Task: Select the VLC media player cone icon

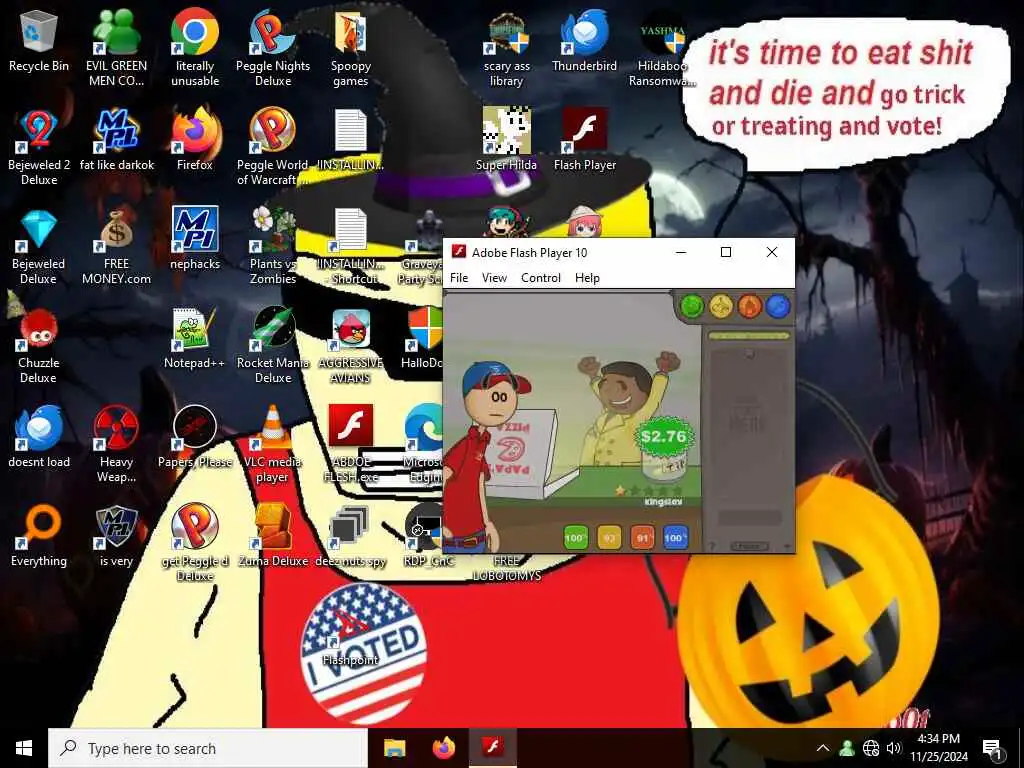Action: point(273,444)
